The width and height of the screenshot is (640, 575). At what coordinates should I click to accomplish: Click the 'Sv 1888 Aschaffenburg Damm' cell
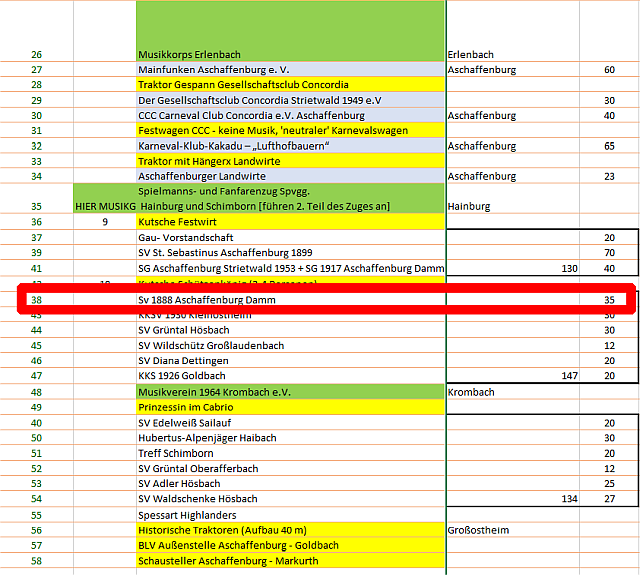290,300
